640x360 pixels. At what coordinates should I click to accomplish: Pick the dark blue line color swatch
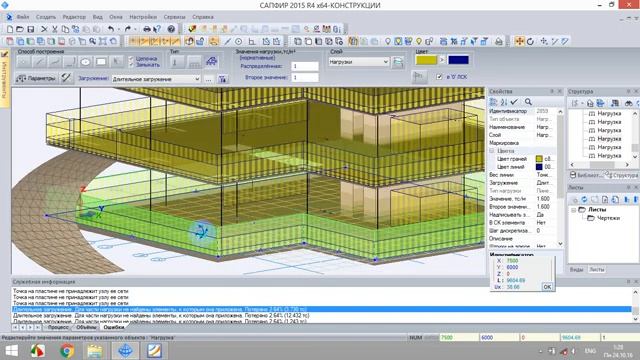pyautogui.click(x=458, y=60)
